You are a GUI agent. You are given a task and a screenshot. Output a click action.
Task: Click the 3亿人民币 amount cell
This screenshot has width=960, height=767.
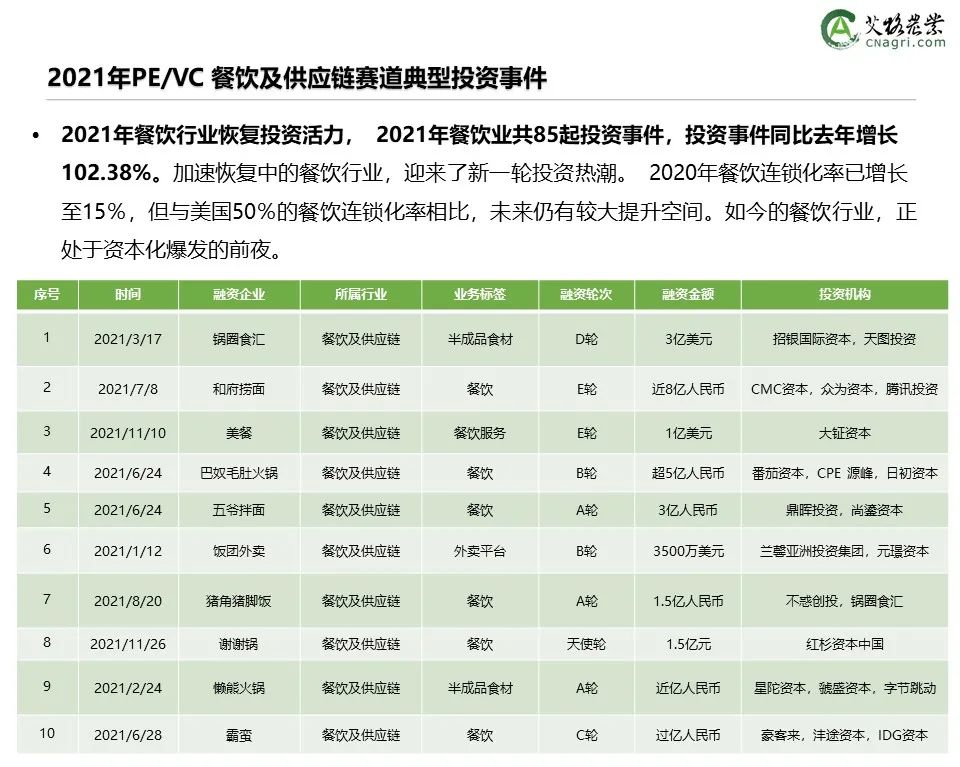(x=688, y=510)
